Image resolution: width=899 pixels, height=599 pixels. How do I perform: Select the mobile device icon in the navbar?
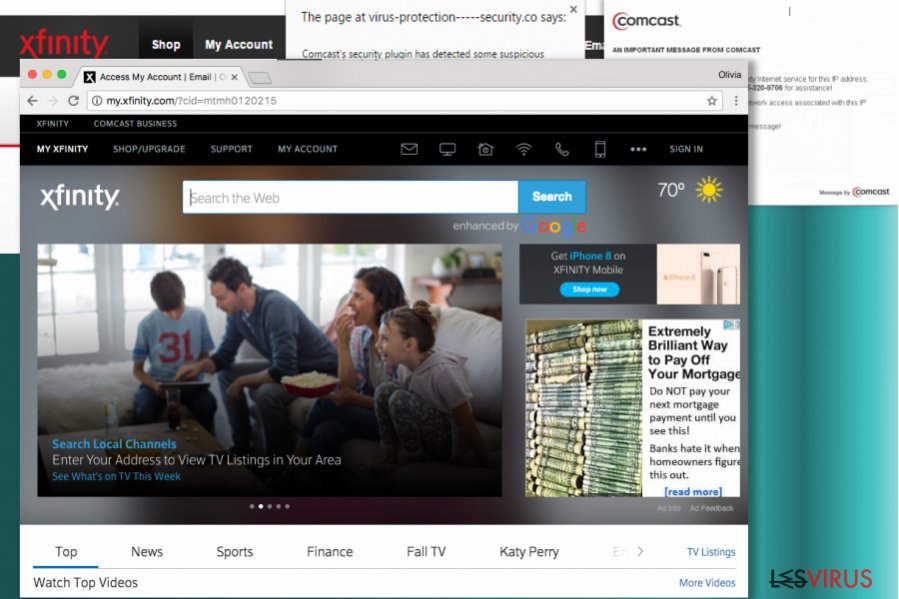[x=599, y=149]
